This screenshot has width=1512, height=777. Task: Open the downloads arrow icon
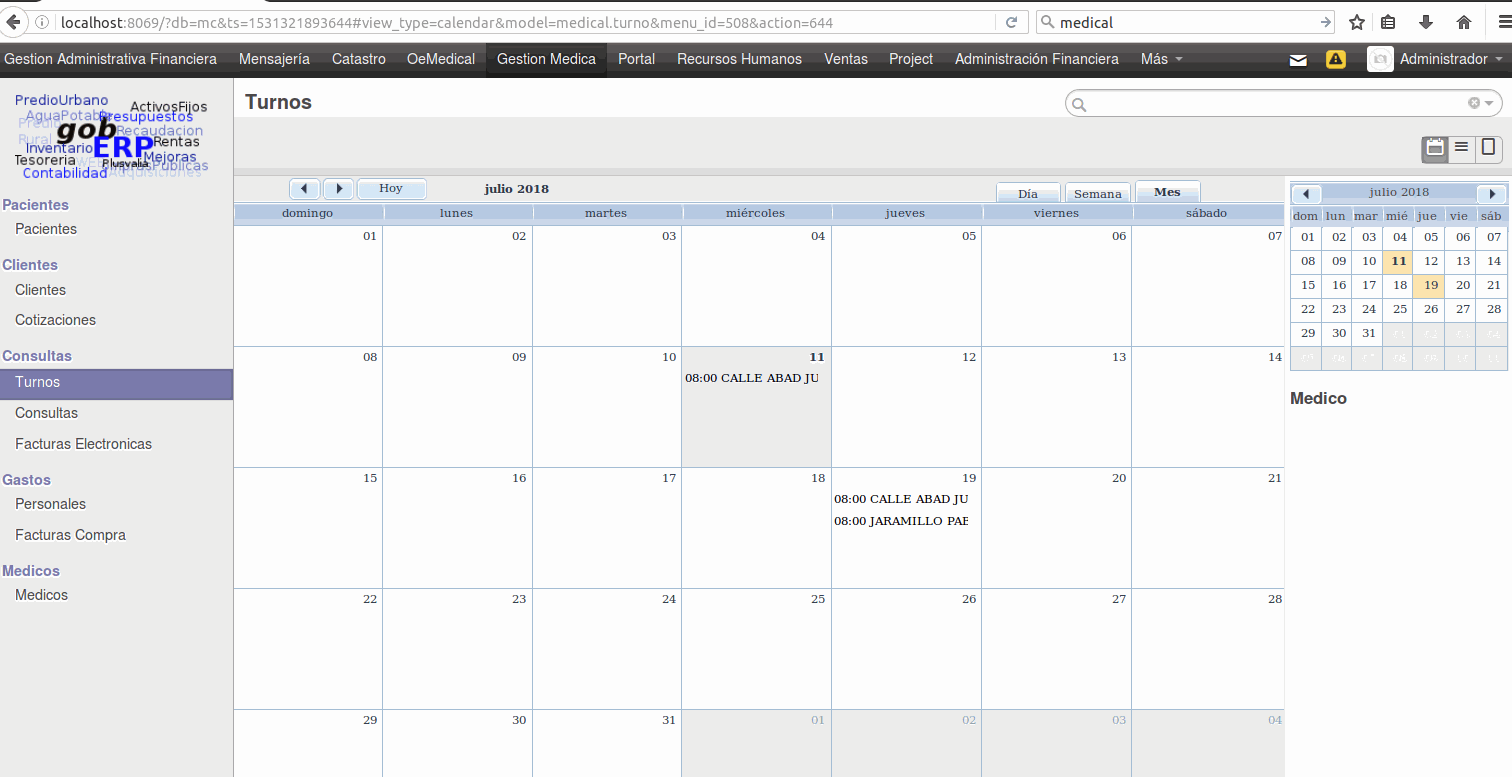pyautogui.click(x=1426, y=22)
